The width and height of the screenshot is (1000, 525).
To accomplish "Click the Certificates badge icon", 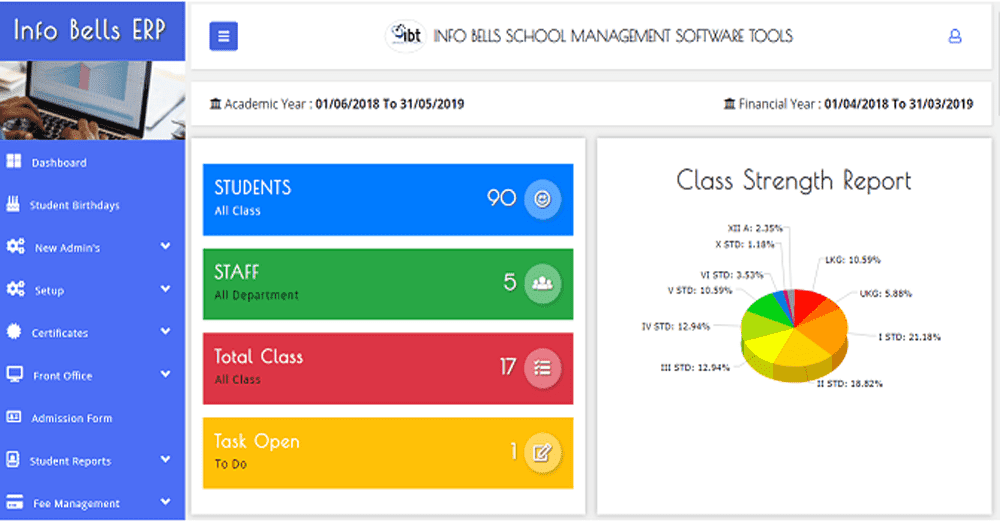I will [x=13, y=332].
